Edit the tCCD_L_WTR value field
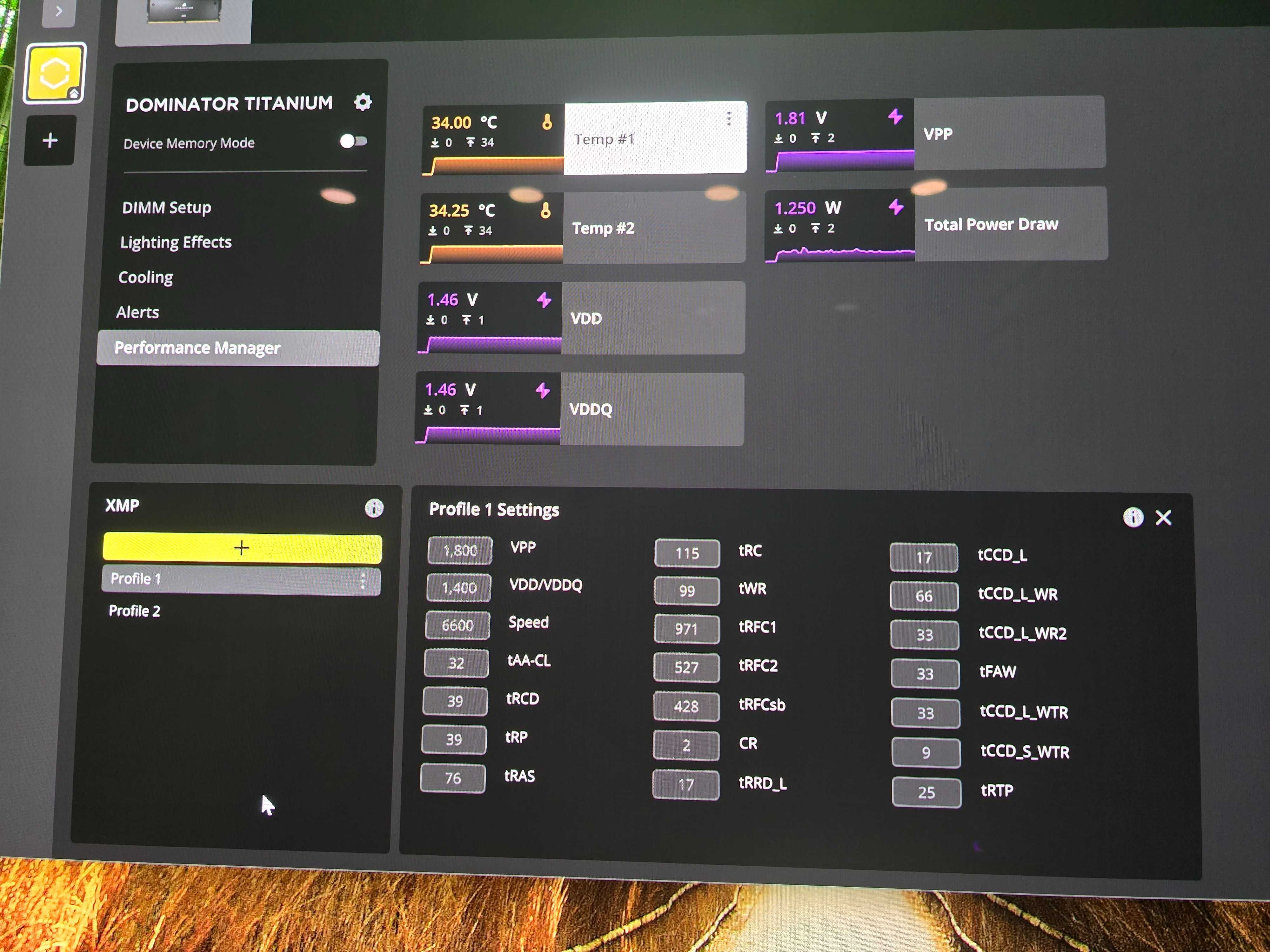 pos(926,713)
